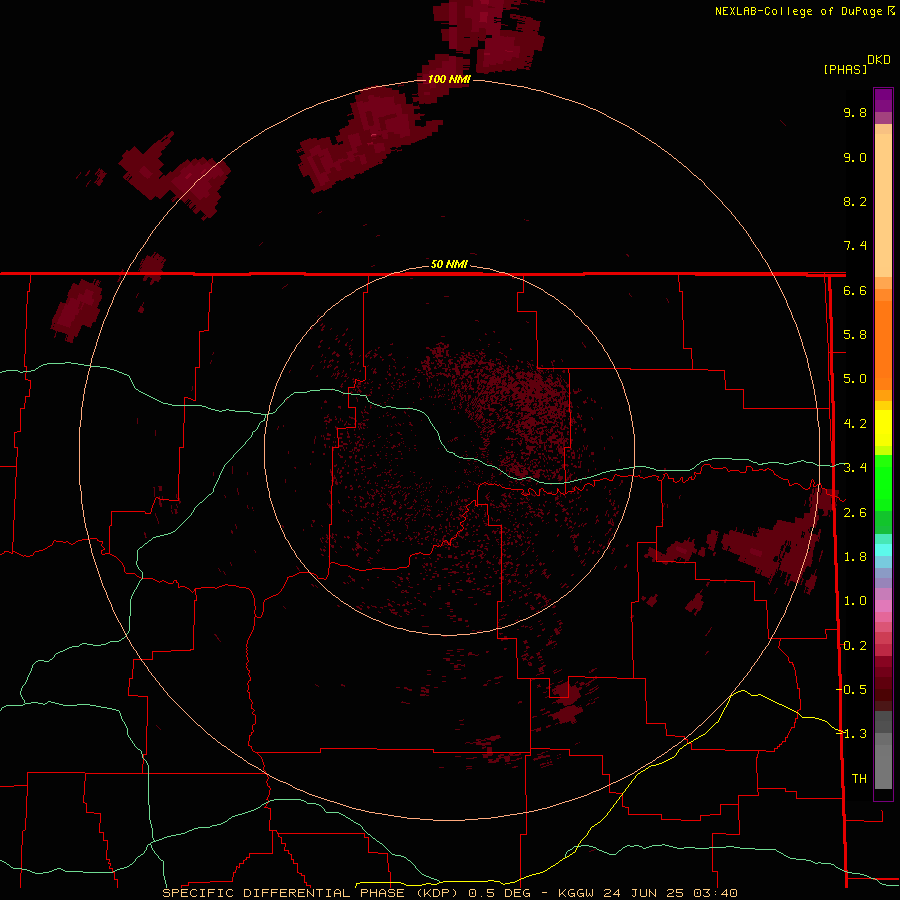Click the TH threshold label on legend

pos(859,779)
